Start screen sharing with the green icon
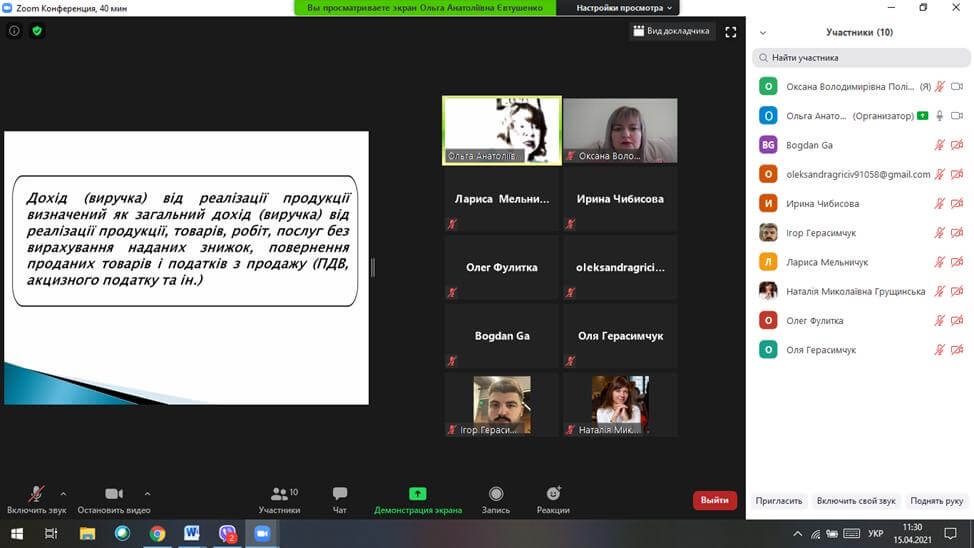 417,494
